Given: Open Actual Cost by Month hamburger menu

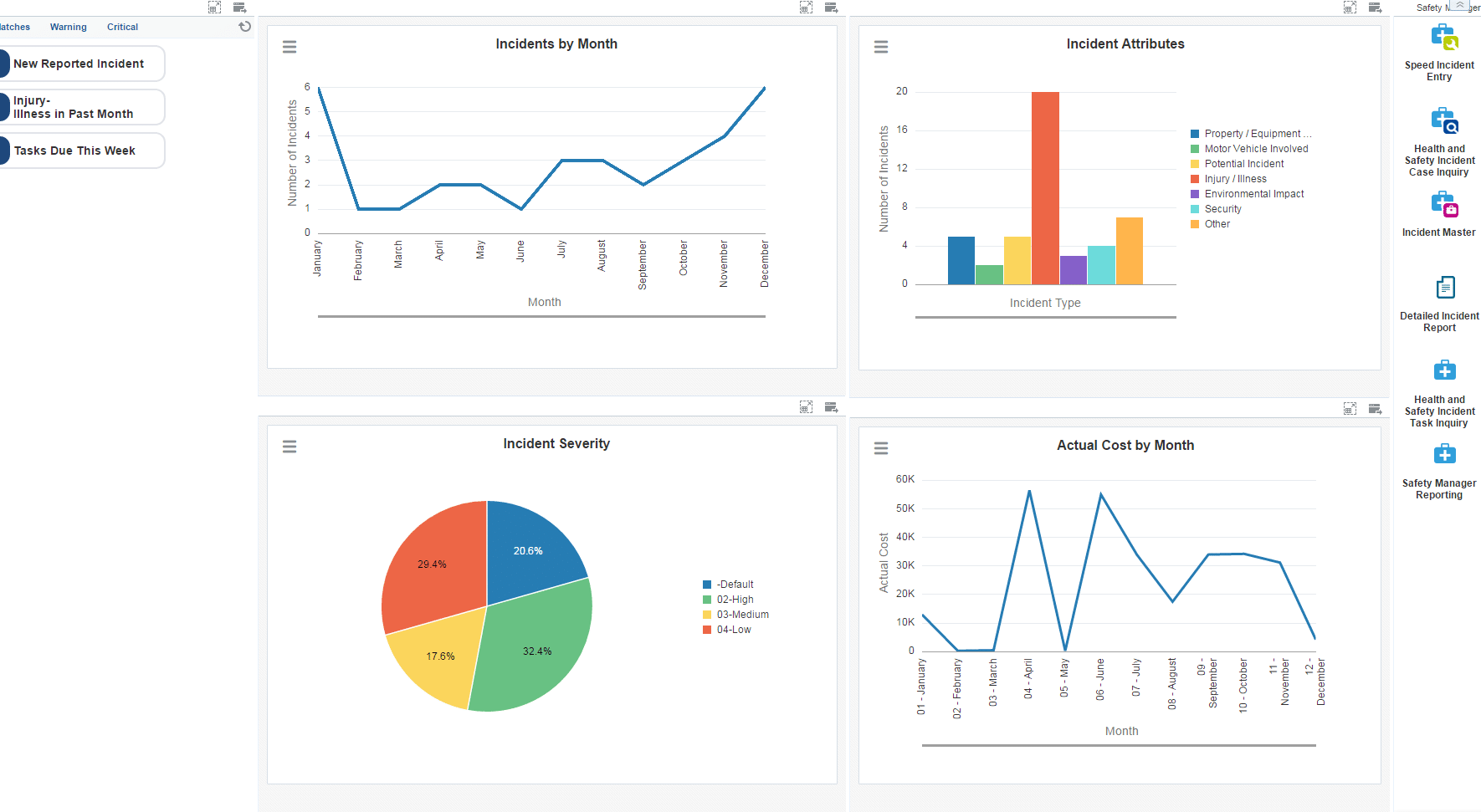Looking at the screenshot, I should coord(881,448).
